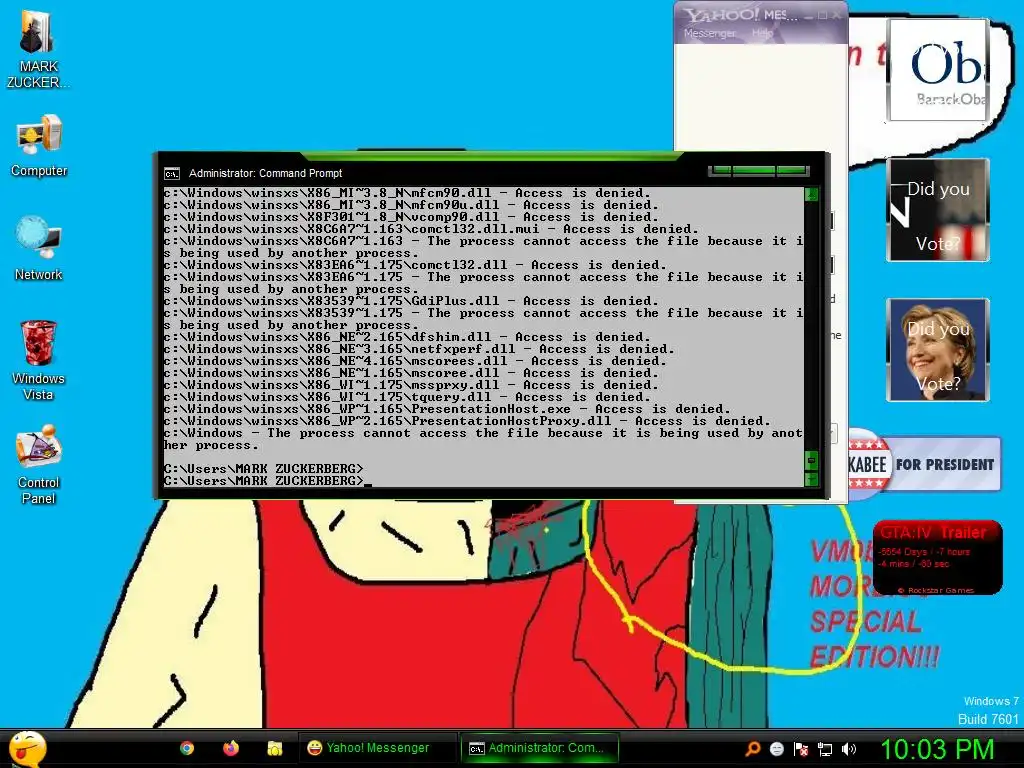The height and width of the screenshot is (768, 1024).
Task: Click the PresentationHostProxy.dll Access is denied line
Action: [467, 421]
